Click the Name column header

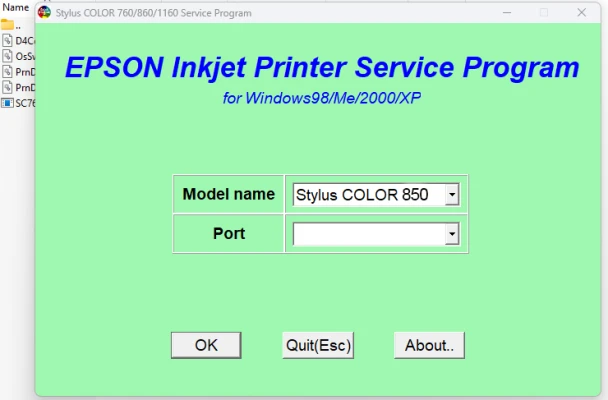point(16,7)
